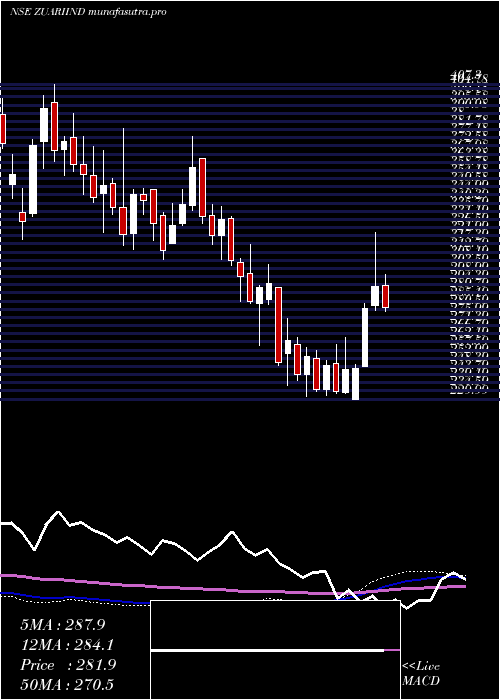Viewport: 500px width, 700px height.
Task: Click inside the MACD histogram box
Action: (275, 650)
